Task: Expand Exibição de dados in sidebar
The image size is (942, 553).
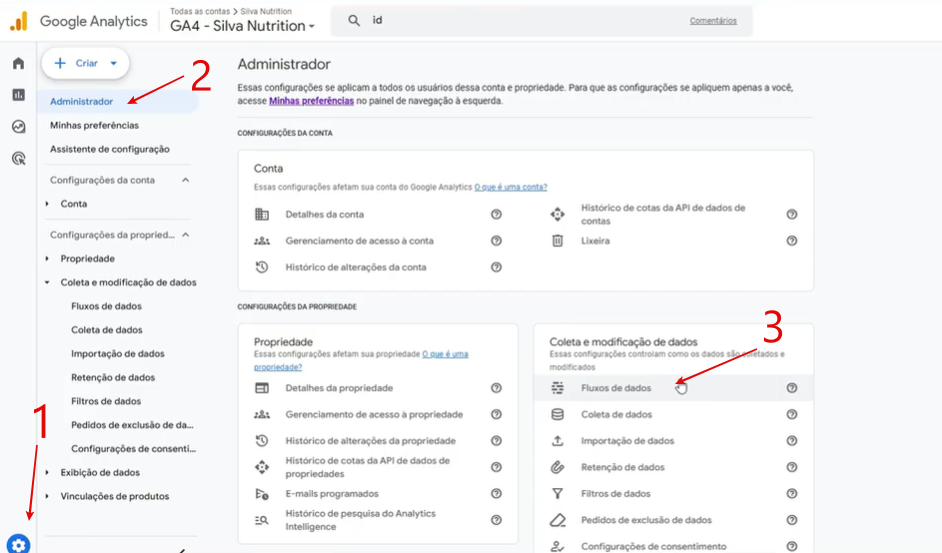Action: [47, 473]
